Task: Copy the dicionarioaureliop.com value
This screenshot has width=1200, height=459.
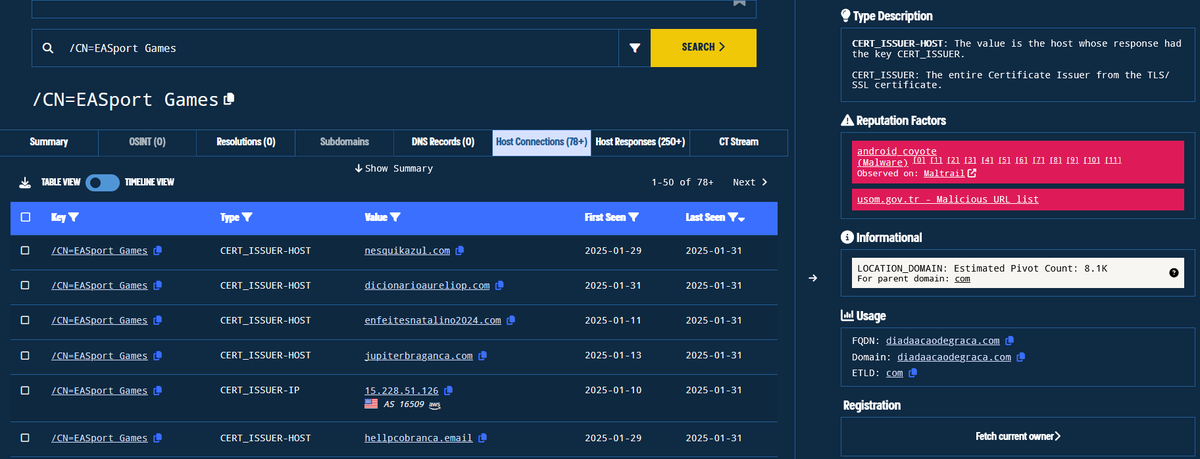Action: [499, 285]
